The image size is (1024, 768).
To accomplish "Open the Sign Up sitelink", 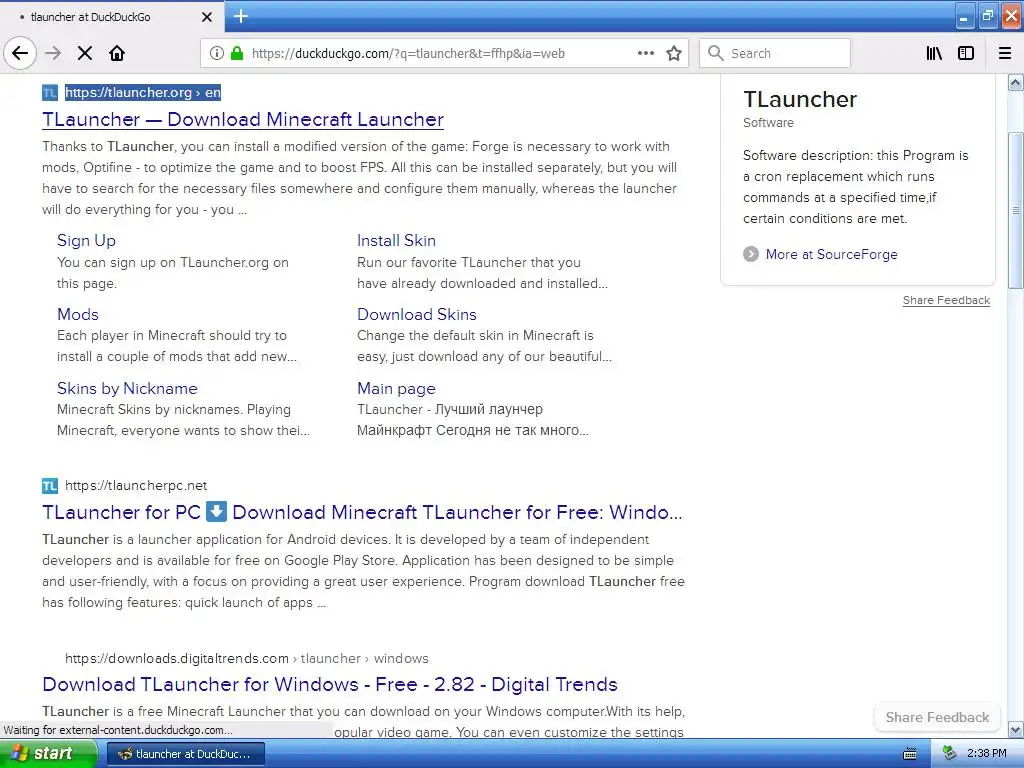I will (x=86, y=240).
